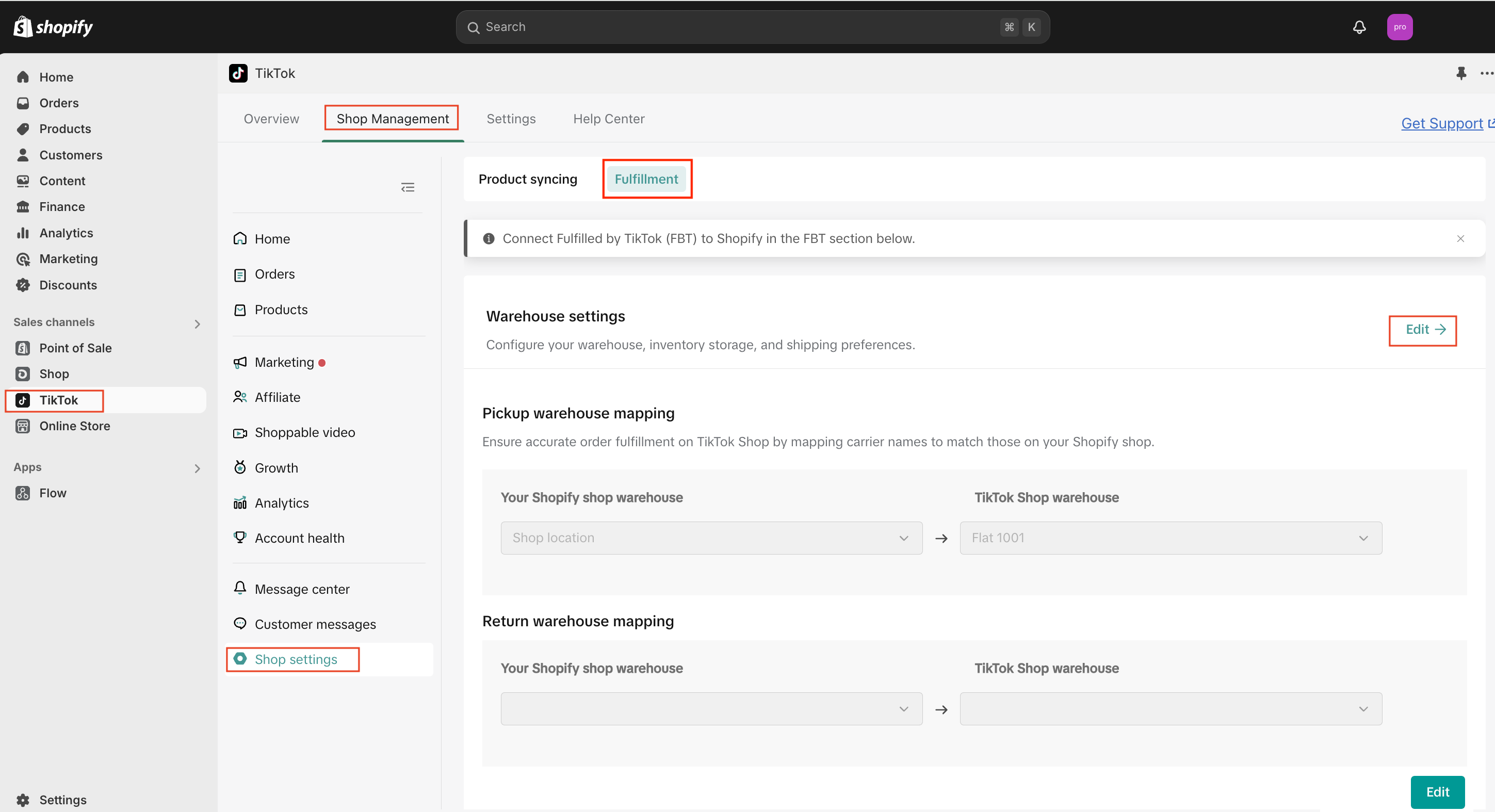Viewport: 1495px width, 812px height.
Task: Switch to the Overview tab
Action: (x=271, y=119)
